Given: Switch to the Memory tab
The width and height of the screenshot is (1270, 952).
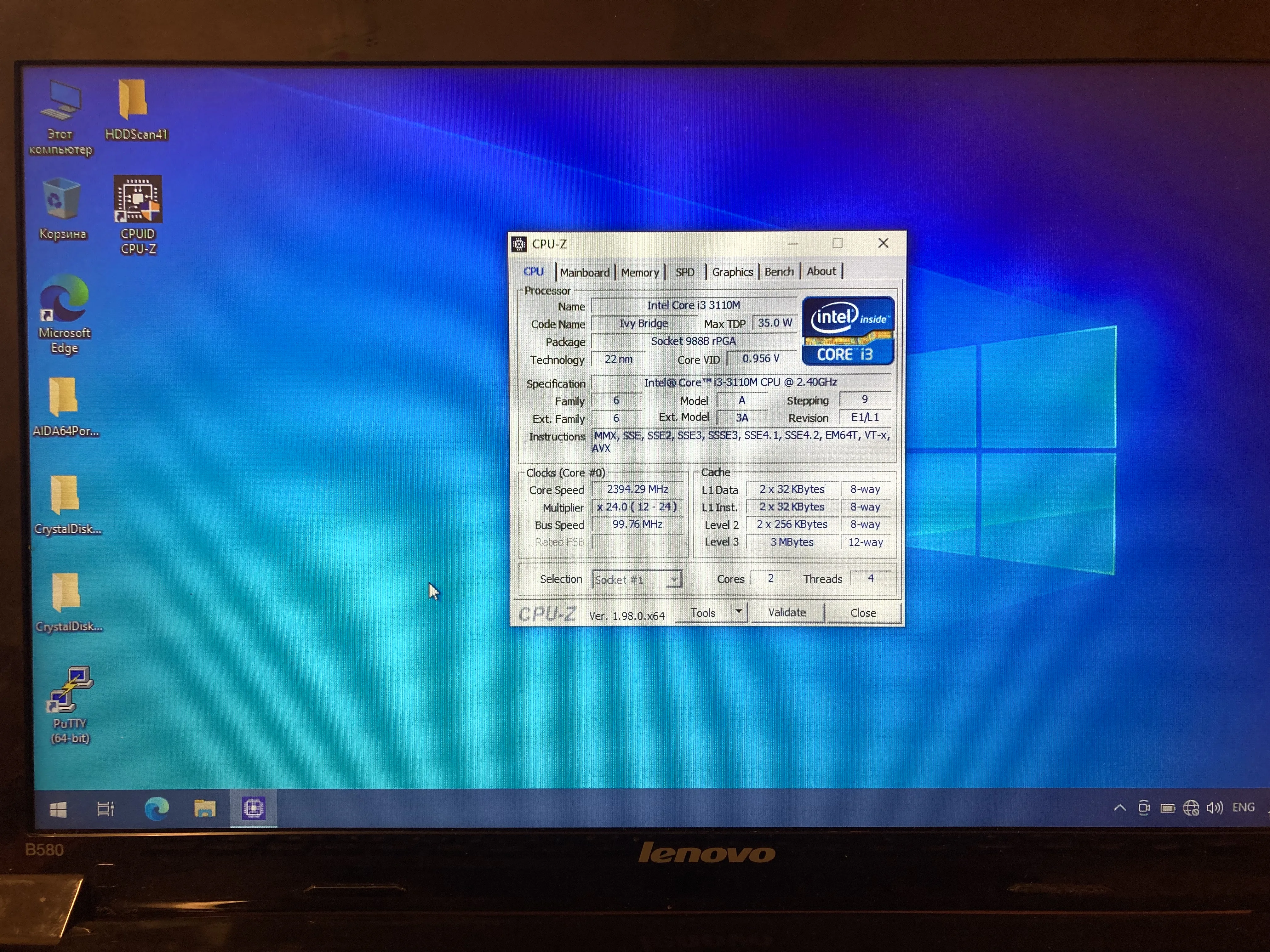Looking at the screenshot, I should 640,273.
